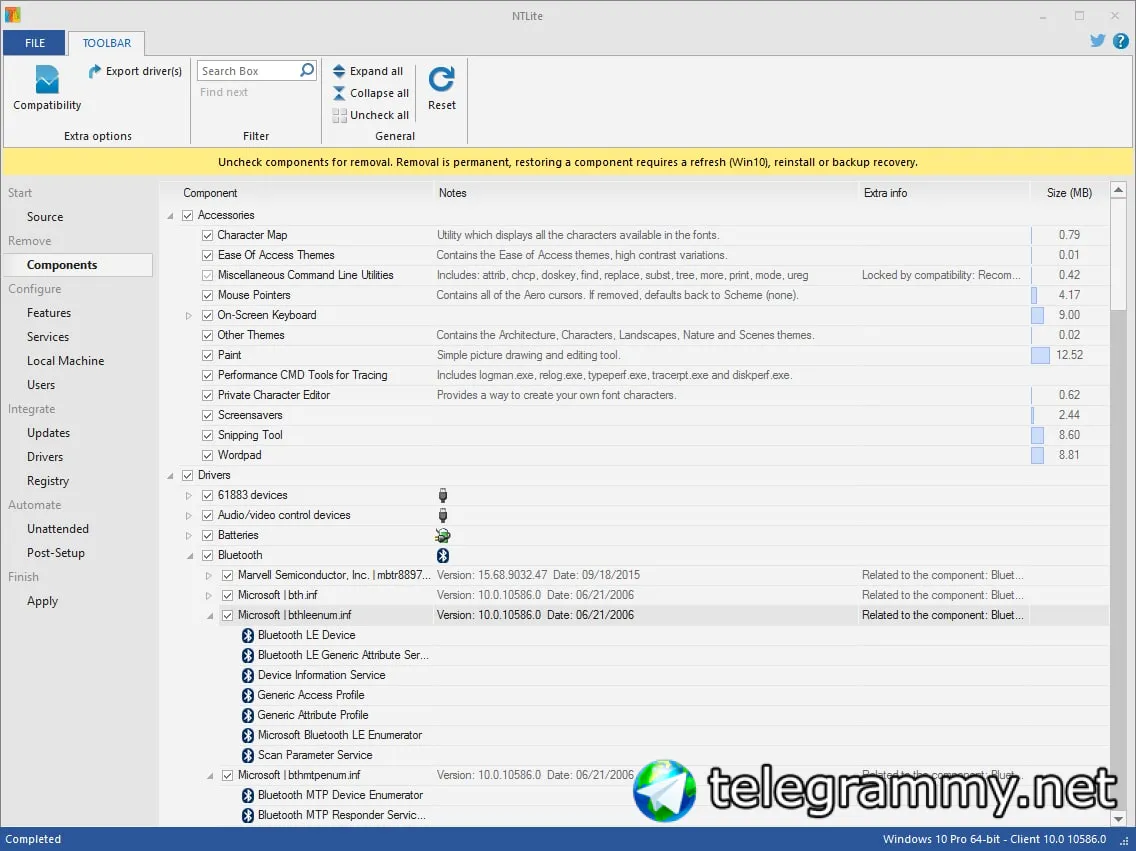Click Find next
1136x851 pixels.
coord(224,92)
